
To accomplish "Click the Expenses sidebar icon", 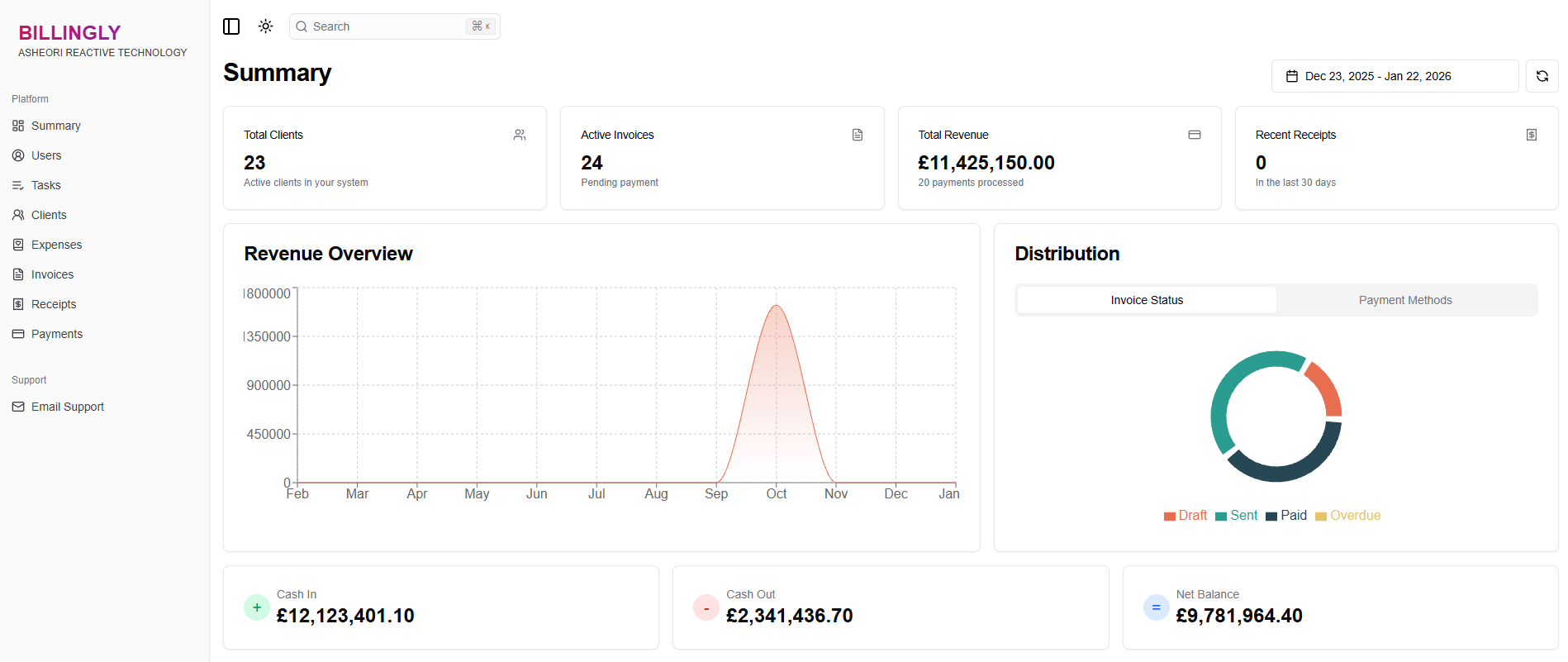I will [18, 245].
